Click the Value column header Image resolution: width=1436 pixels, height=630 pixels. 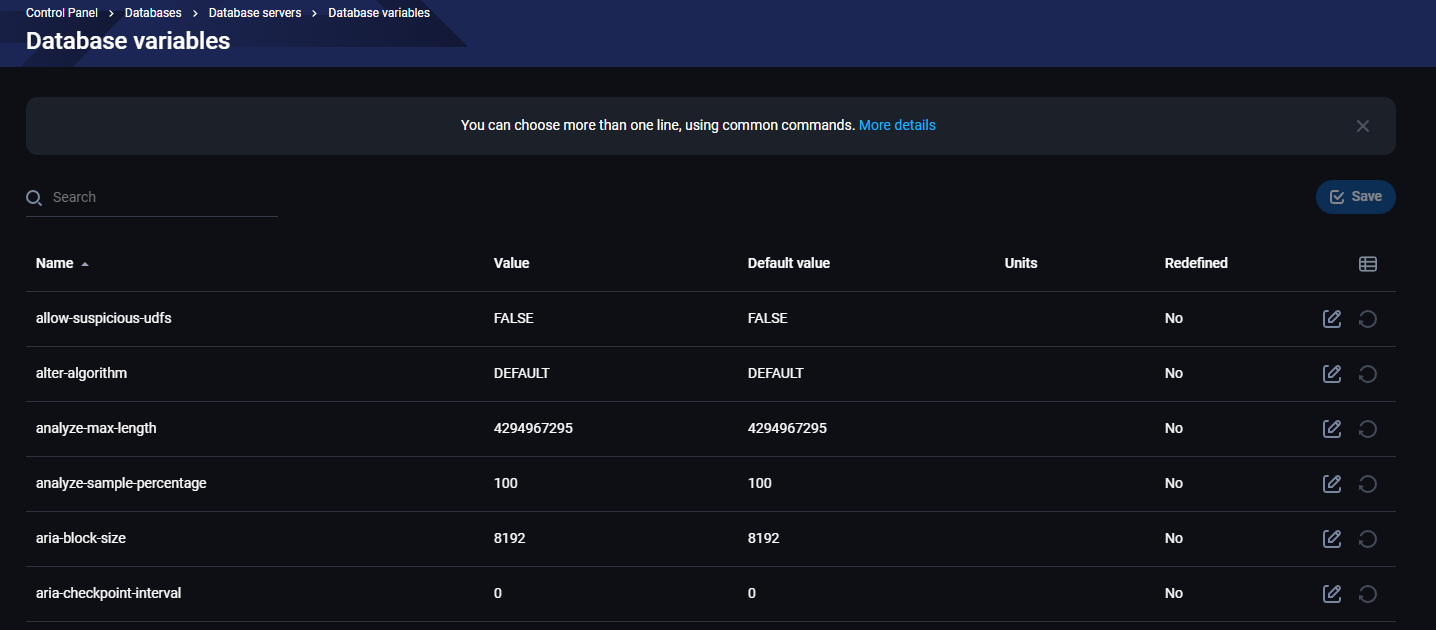(511, 263)
